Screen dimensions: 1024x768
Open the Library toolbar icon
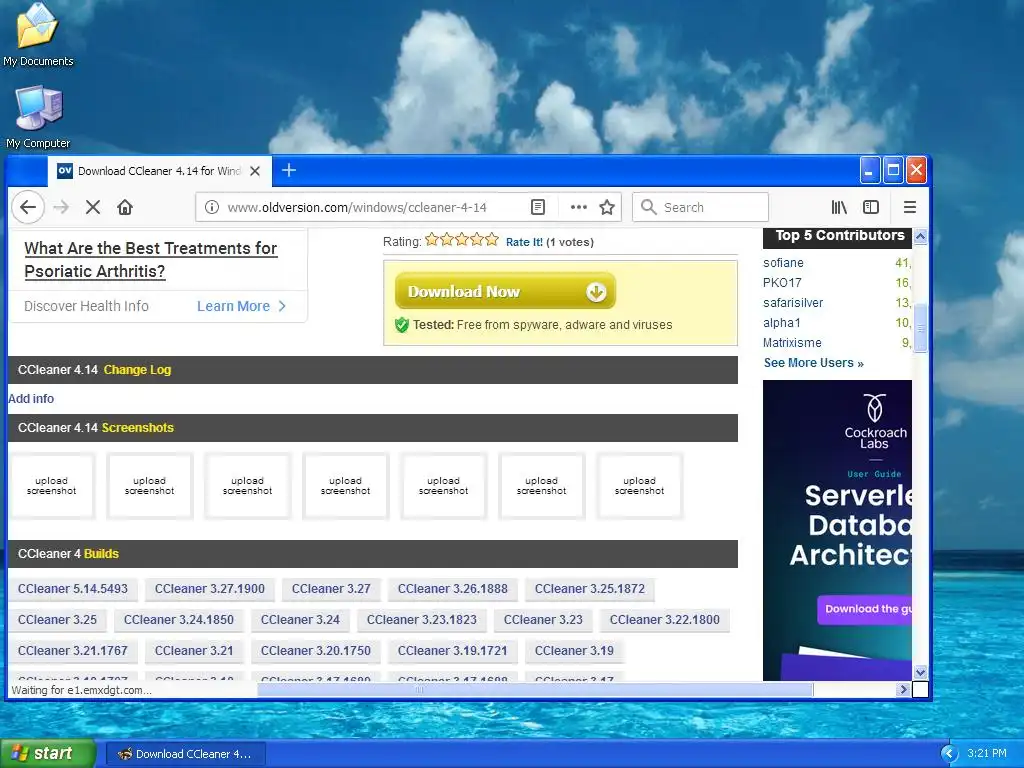point(839,207)
